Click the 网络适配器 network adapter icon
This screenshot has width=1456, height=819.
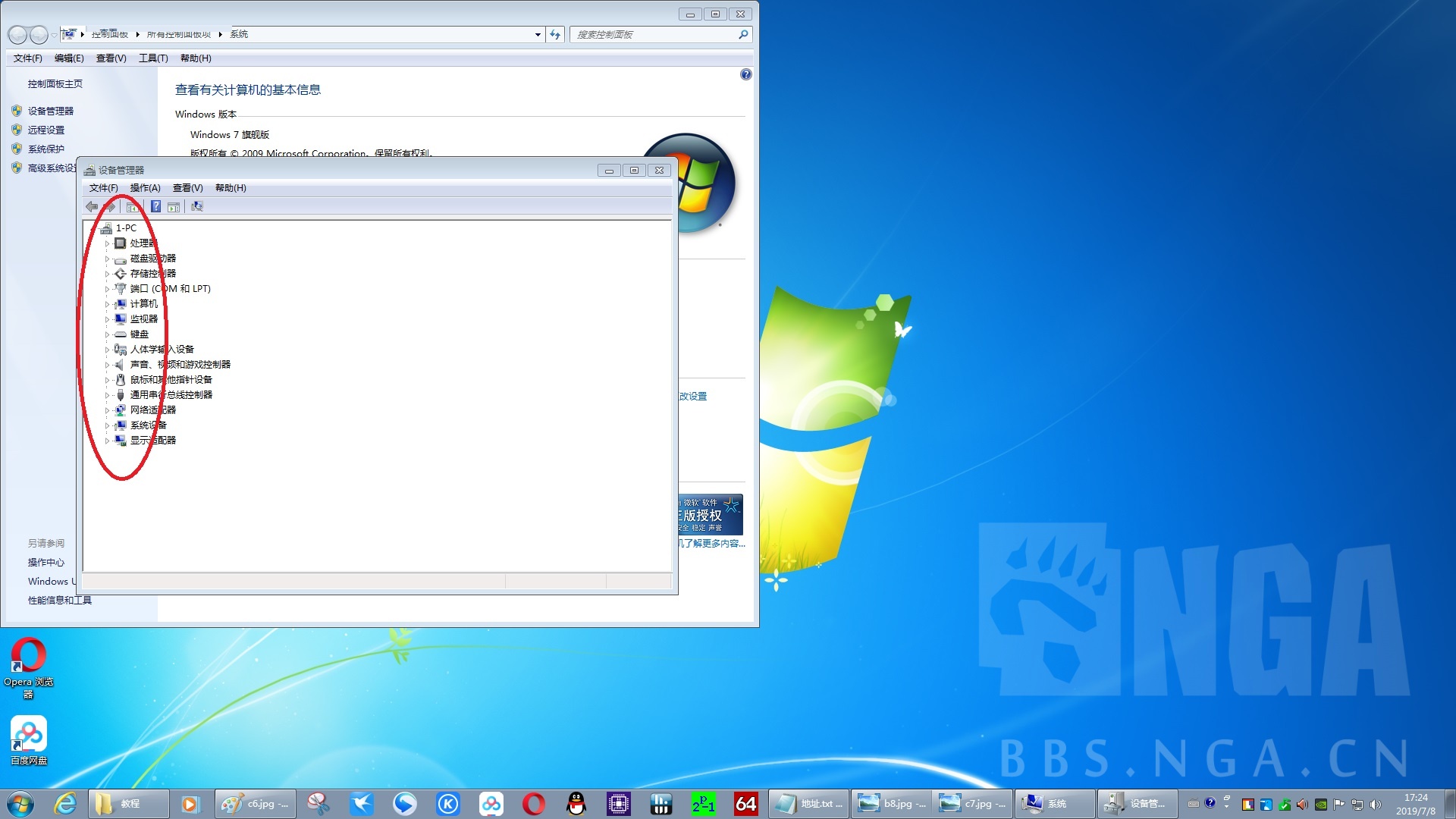point(120,410)
